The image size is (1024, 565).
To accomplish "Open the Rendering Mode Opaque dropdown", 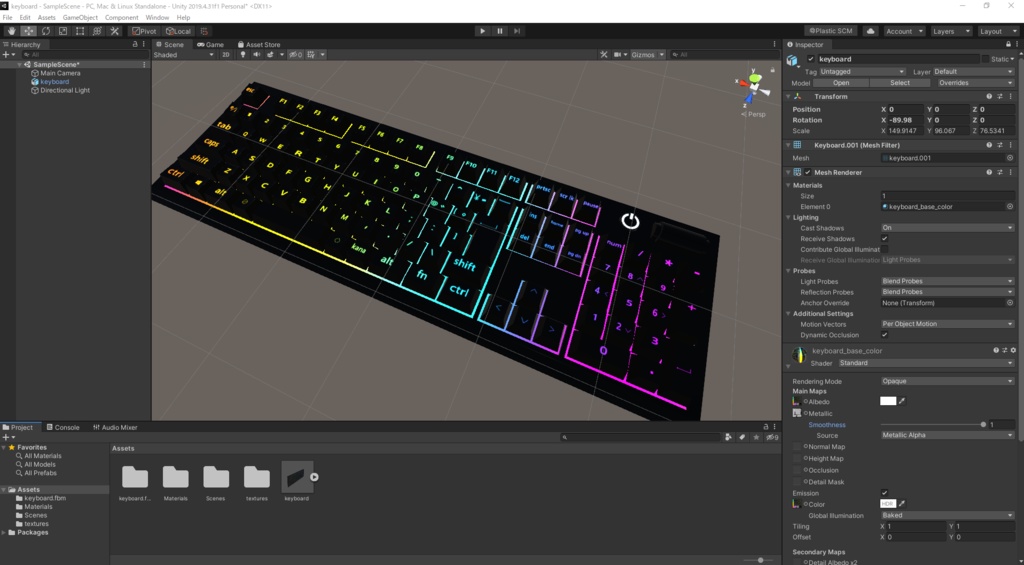I will [948, 381].
